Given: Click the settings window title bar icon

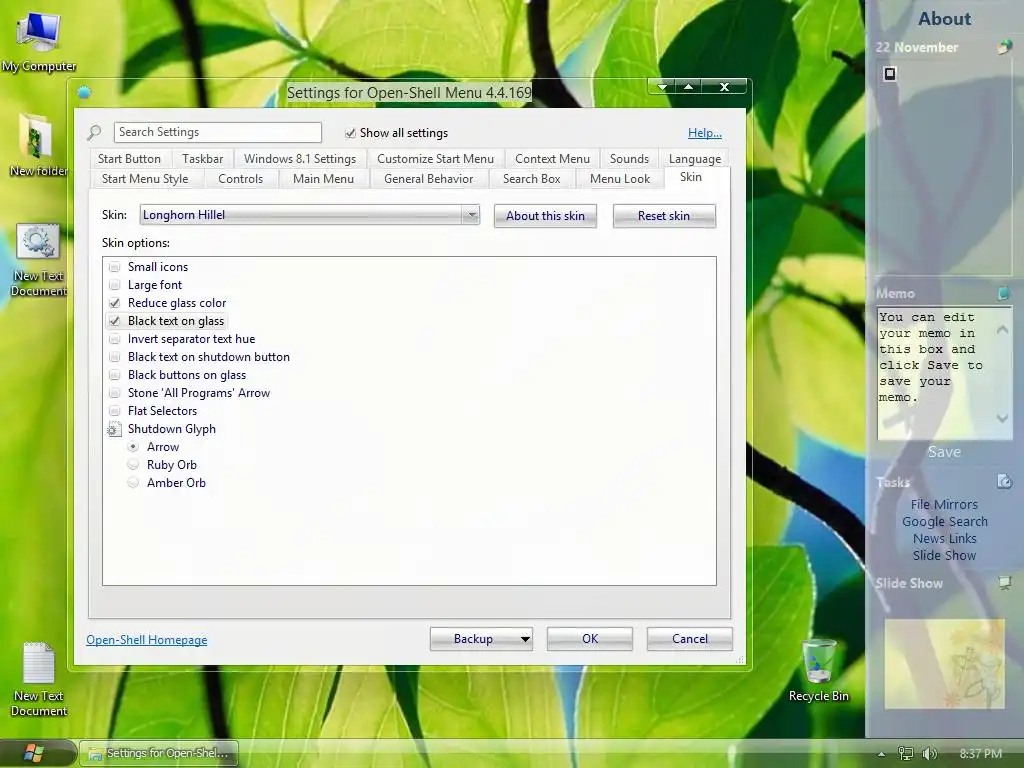Looking at the screenshot, I should click(84, 92).
